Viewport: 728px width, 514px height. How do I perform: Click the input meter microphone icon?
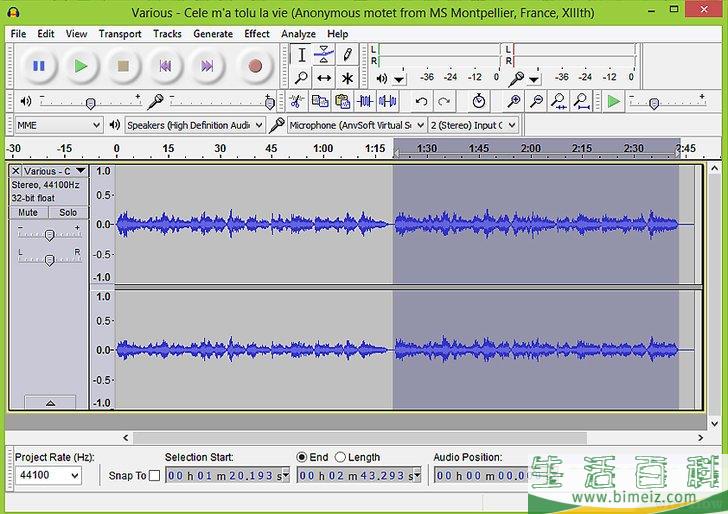(516, 79)
